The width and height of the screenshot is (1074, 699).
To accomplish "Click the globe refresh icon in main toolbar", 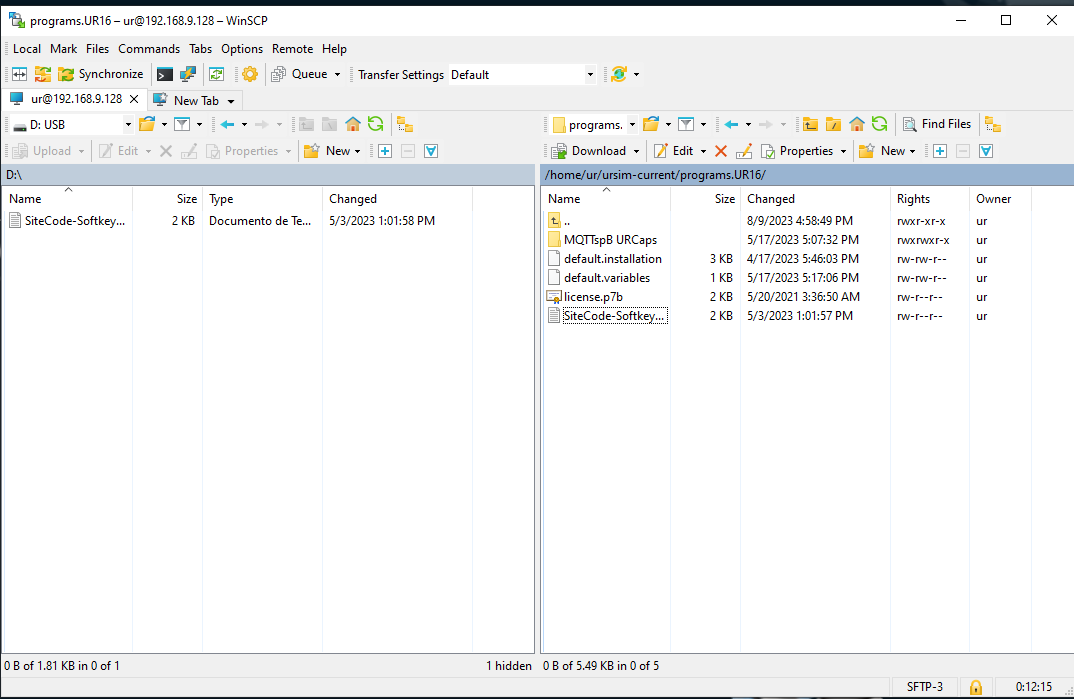I will click(619, 74).
